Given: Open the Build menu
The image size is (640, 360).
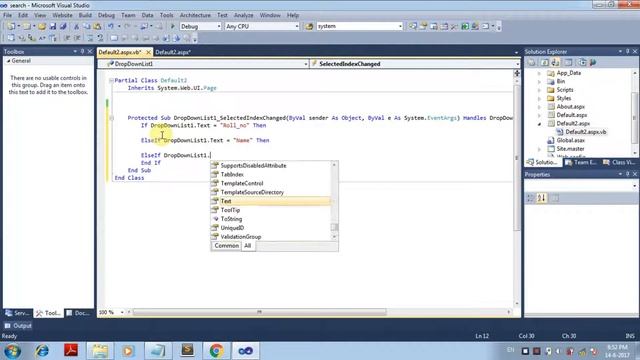Looking at the screenshot, I should (x=85, y=15).
